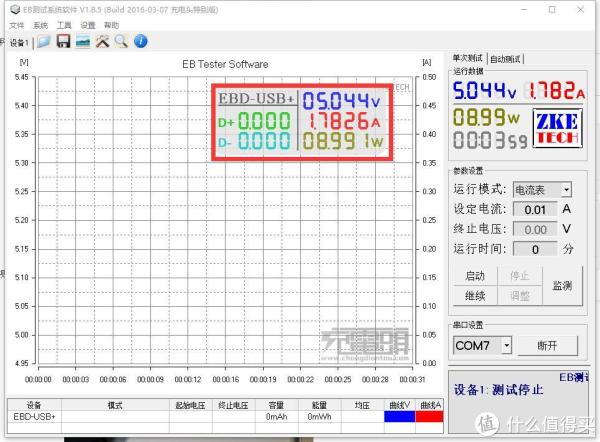Minimize the EB tester window

point(524,10)
